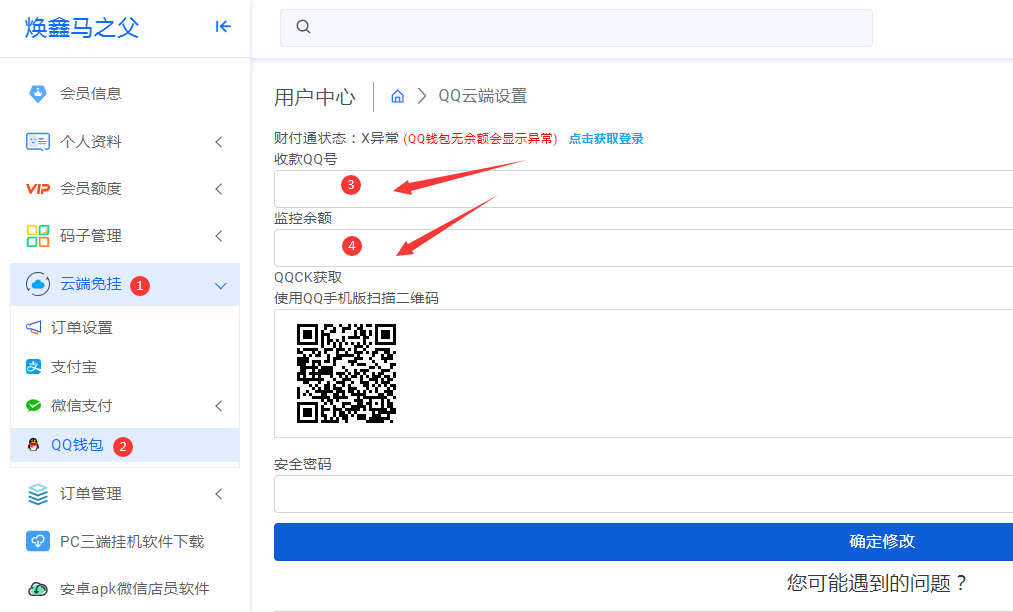Click the 确定修改 button

click(x=643, y=542)
